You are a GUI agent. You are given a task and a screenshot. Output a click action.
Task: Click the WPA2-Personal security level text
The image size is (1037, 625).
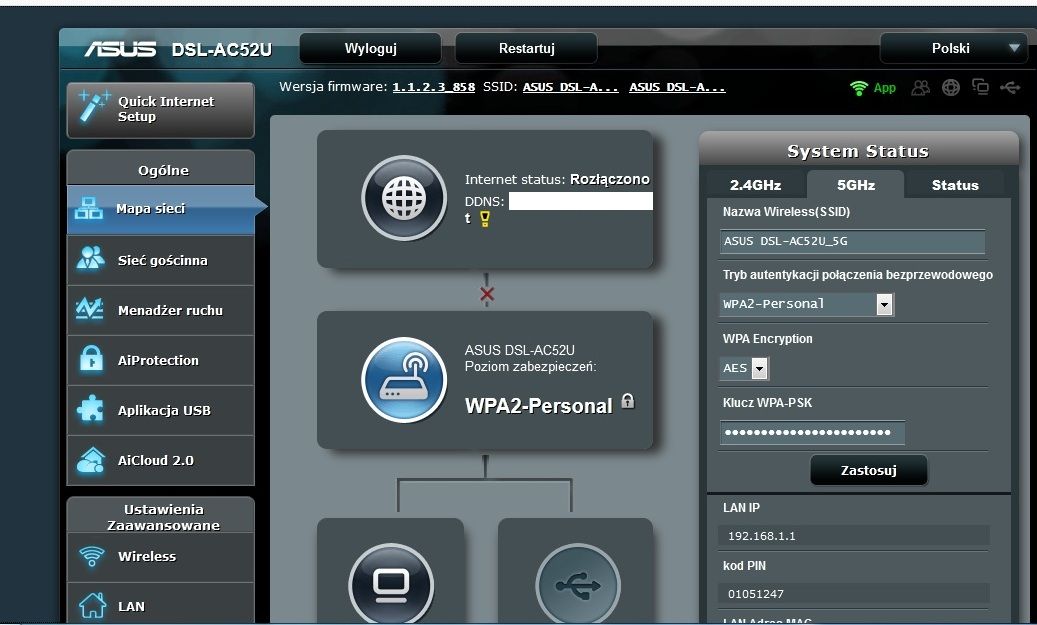538,405
